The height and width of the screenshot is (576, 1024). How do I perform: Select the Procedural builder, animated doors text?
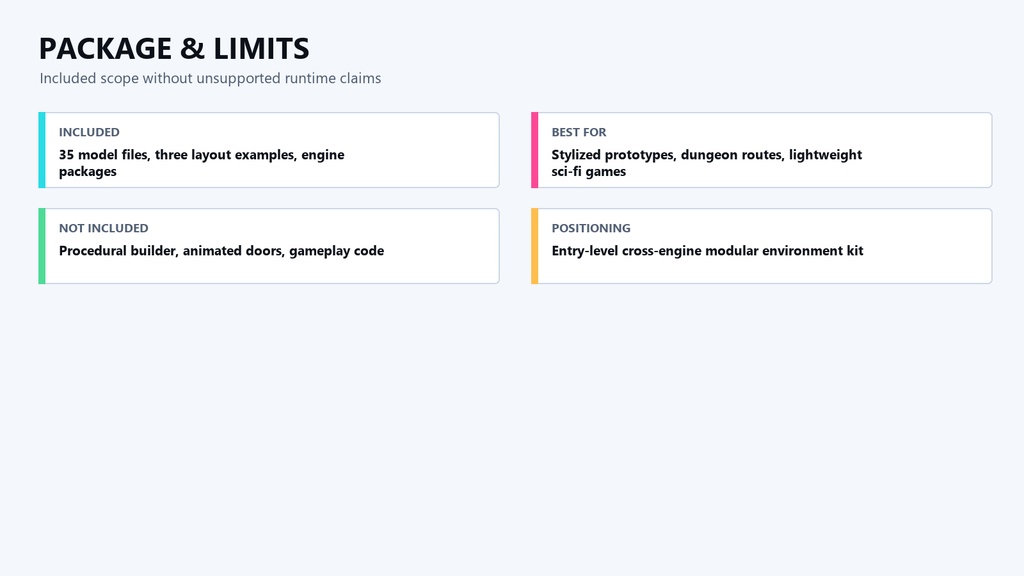coord(221,251)
